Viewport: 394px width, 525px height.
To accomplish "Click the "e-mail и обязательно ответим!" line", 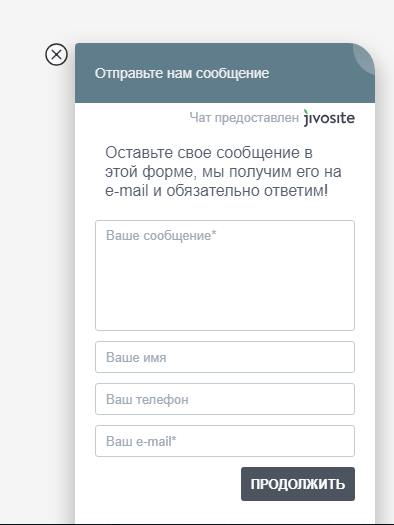I will [217, 191].
